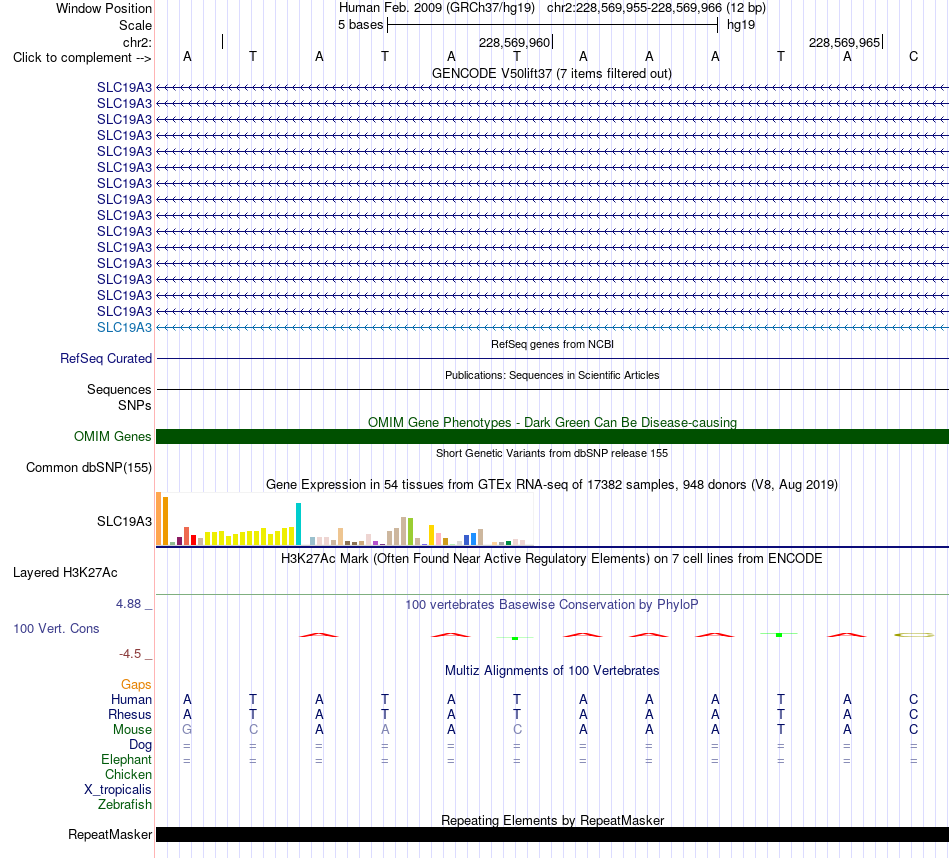Click the 'Layered H3K27Ac' track label
The image size is (950, 858).
click(65, 573)
